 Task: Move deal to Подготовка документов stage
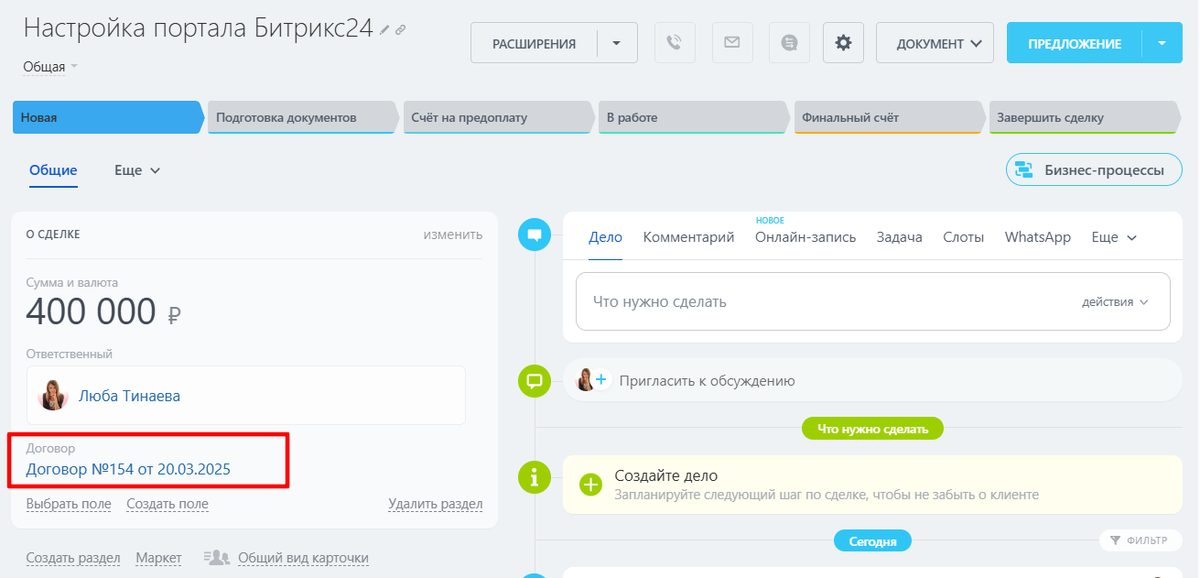[x=303, y=117]
